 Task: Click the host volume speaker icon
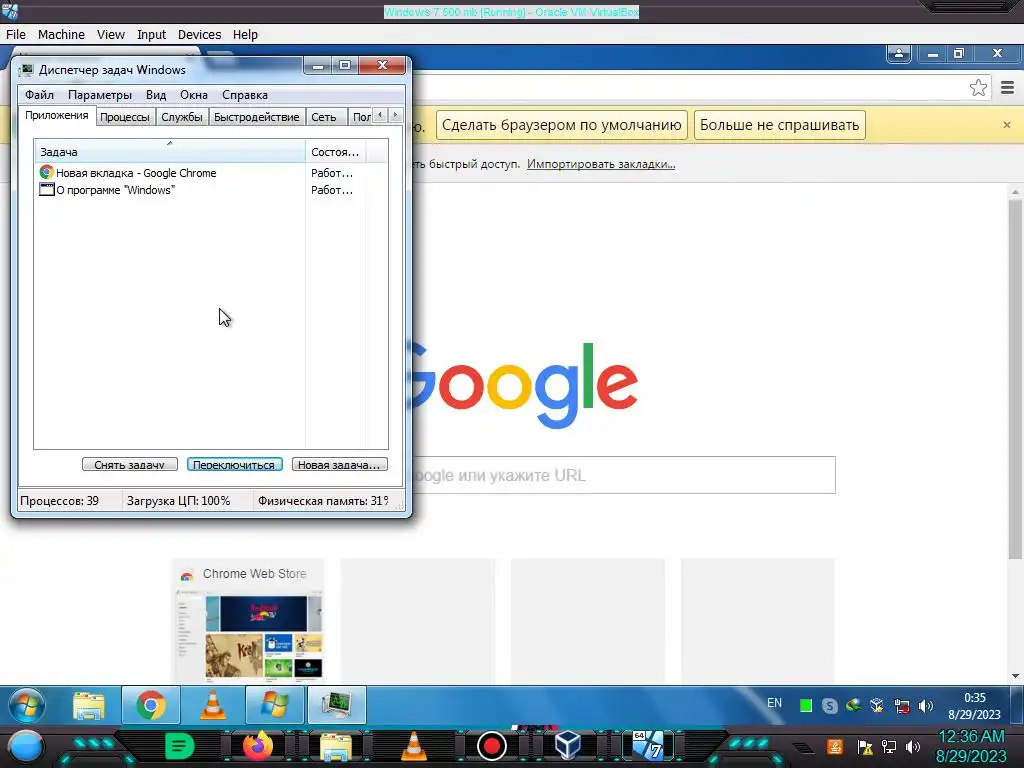click(x=913, y=746)
